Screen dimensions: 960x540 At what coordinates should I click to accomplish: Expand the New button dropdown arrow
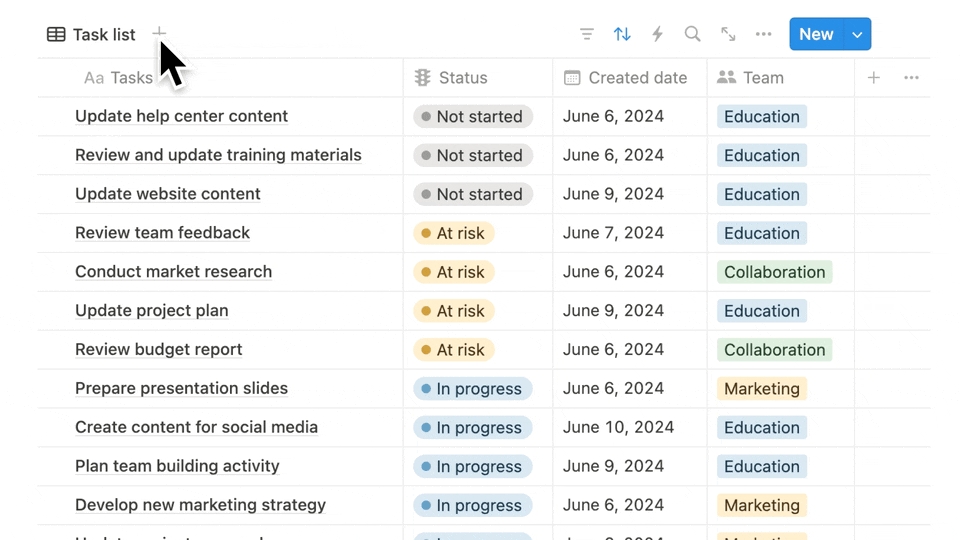857,34
